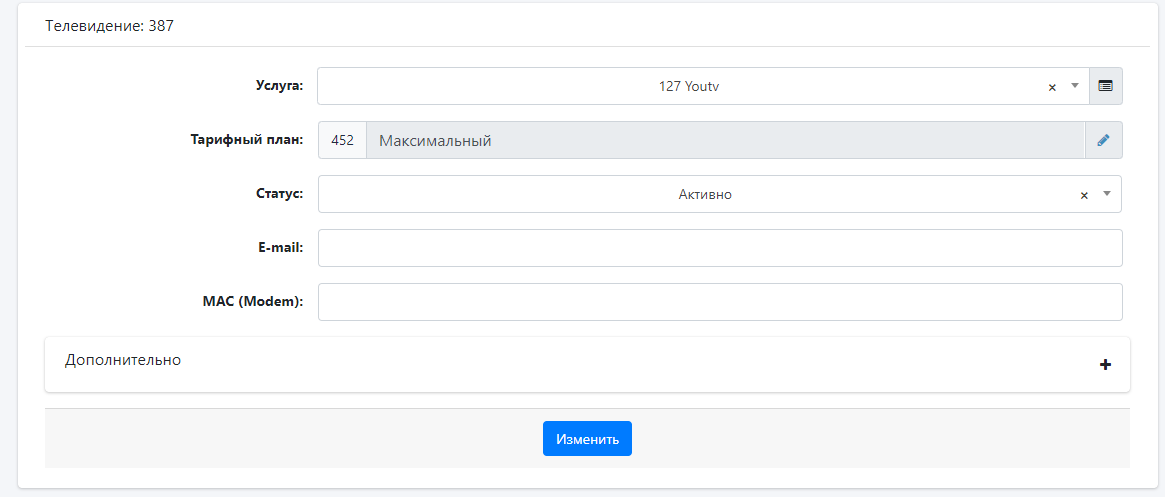Click the tariff plan ID 452 box

click(x=342, y=140)
